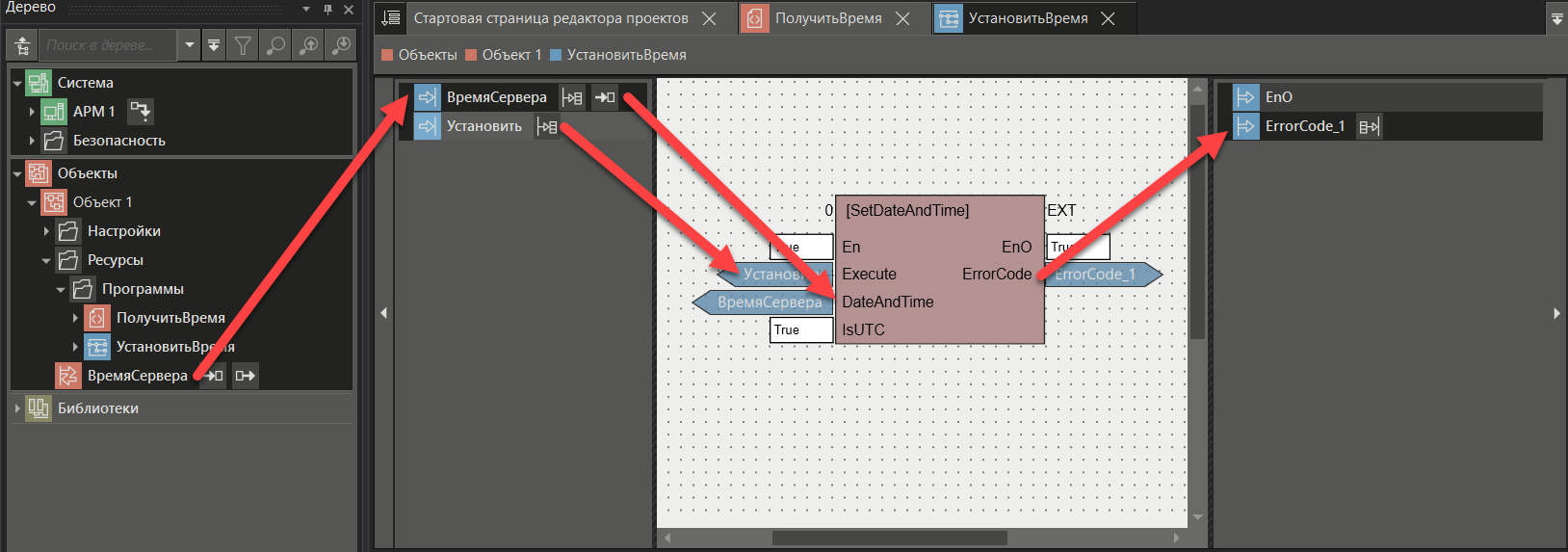The height and width of the screenshot is (552, 1568).
Task: Click the Поиск в дереве search field
Action: [106, 45]
